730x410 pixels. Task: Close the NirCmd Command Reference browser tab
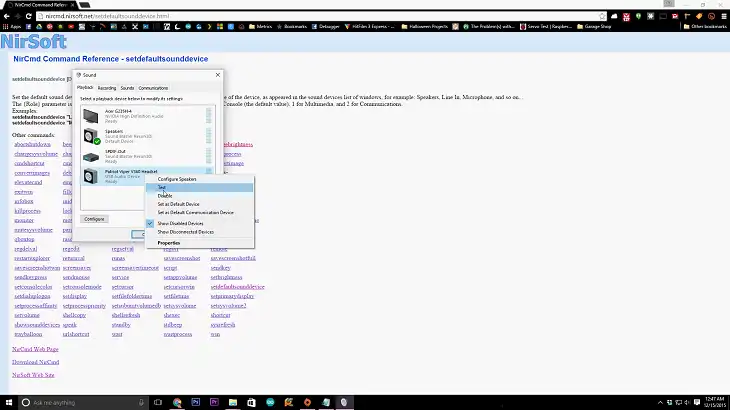72,5
